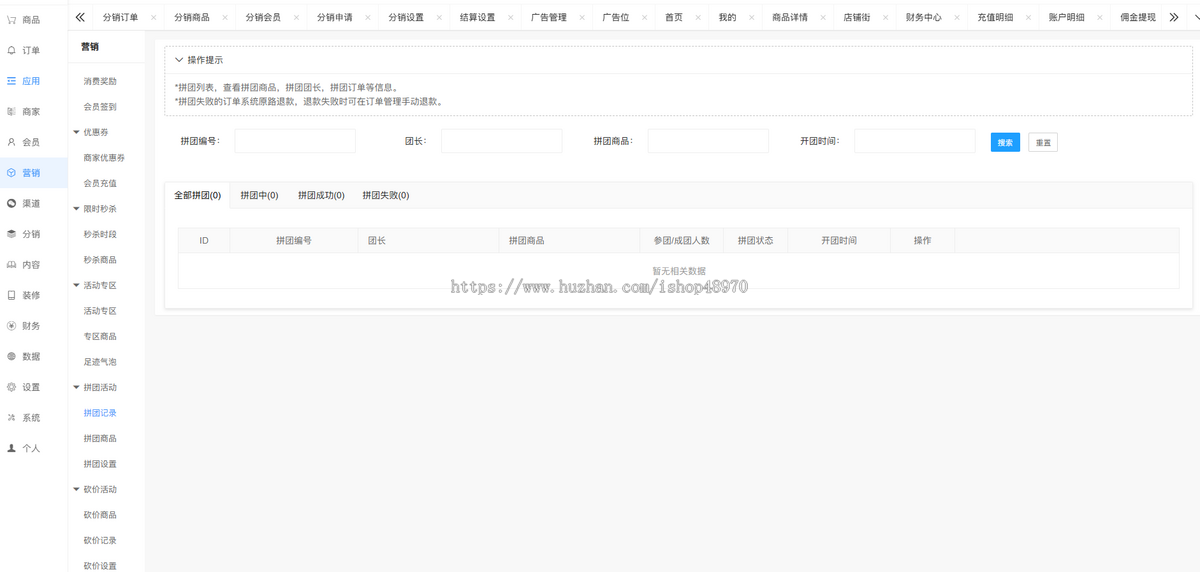Close the 分销商品 tab
This screenshot has width=1200, height=572.
[x=224, y=18]
